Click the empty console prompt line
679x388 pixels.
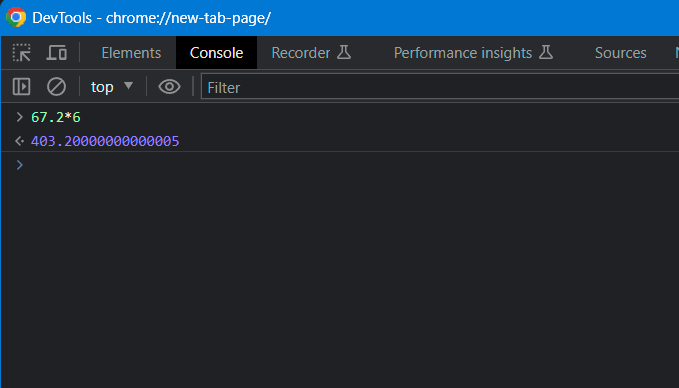click(x=340, y=165)
